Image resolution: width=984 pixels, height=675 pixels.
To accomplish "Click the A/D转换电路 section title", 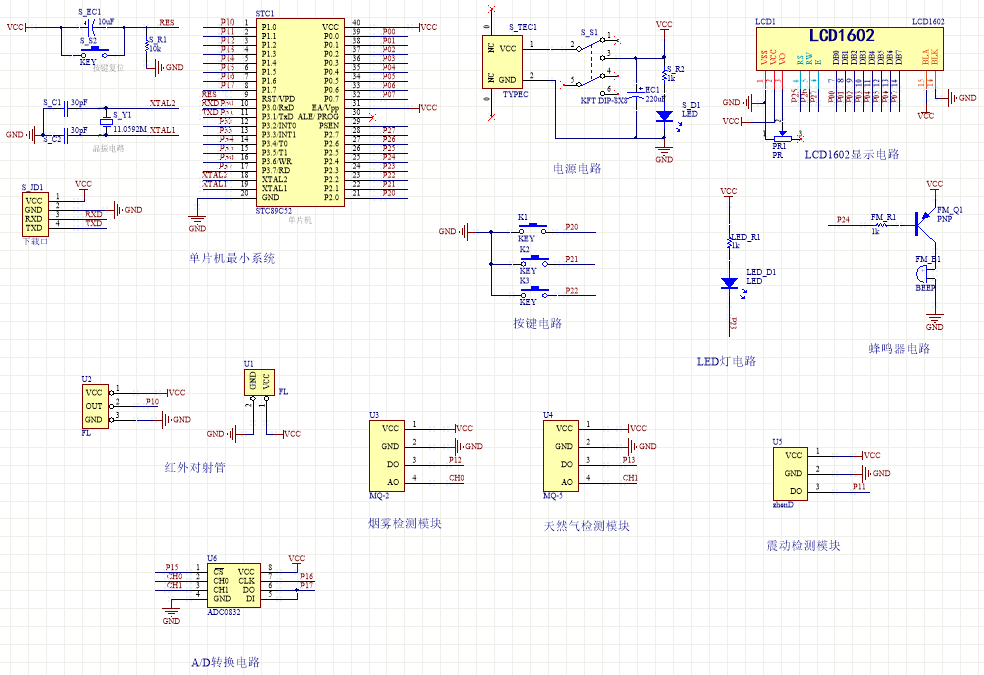I will [225, 662].
